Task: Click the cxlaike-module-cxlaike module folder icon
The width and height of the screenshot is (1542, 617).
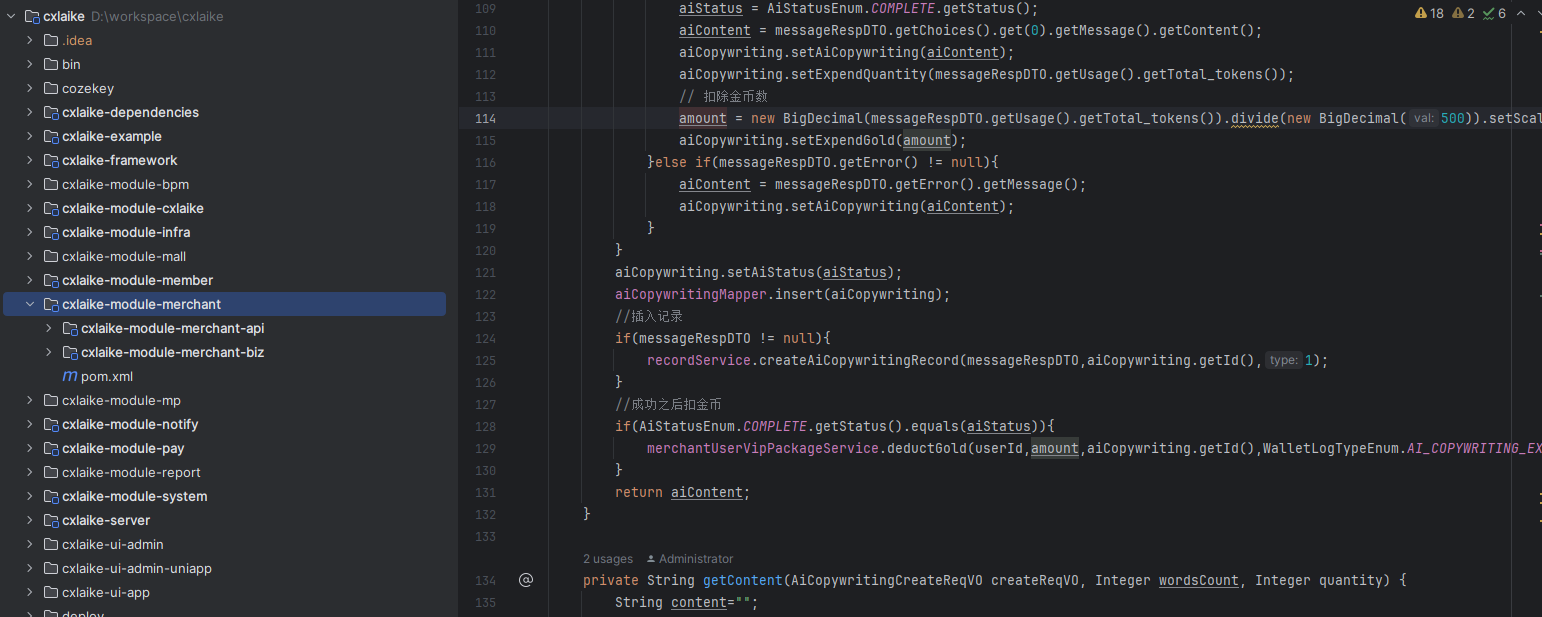Action: (x=51, y=208)
